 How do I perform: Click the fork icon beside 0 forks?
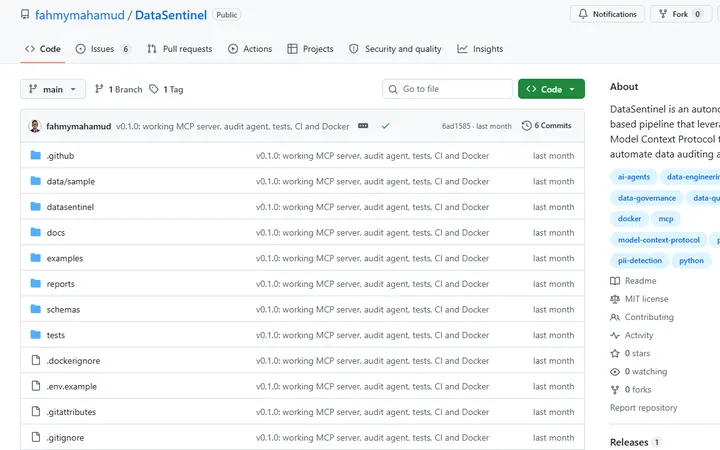tap(615, 390)
